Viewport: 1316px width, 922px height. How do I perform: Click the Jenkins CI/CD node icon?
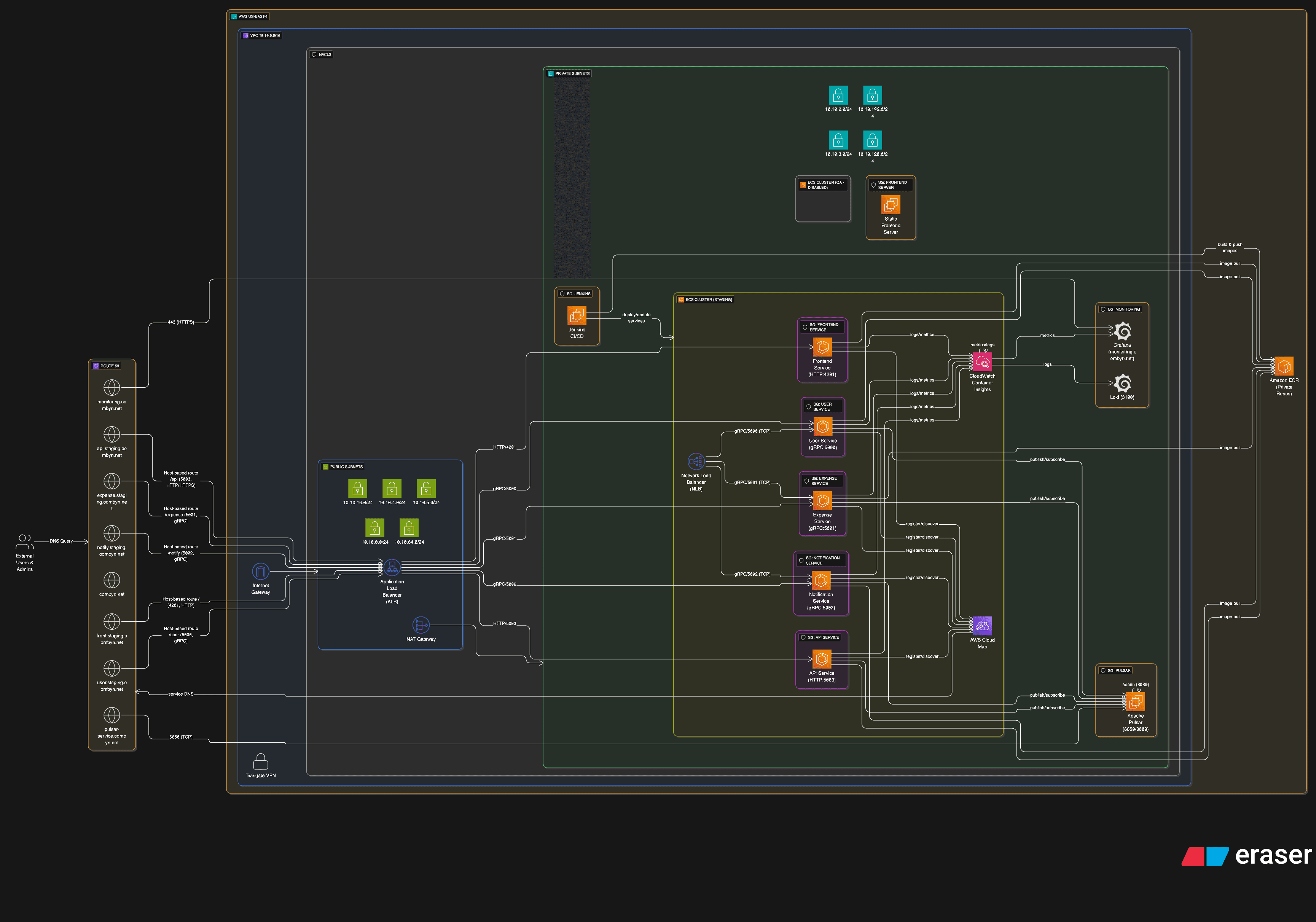pos(577,315)
